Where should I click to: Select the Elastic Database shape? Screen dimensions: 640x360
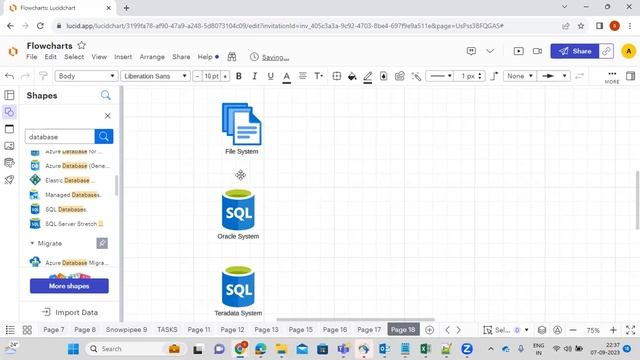point(62,180)
